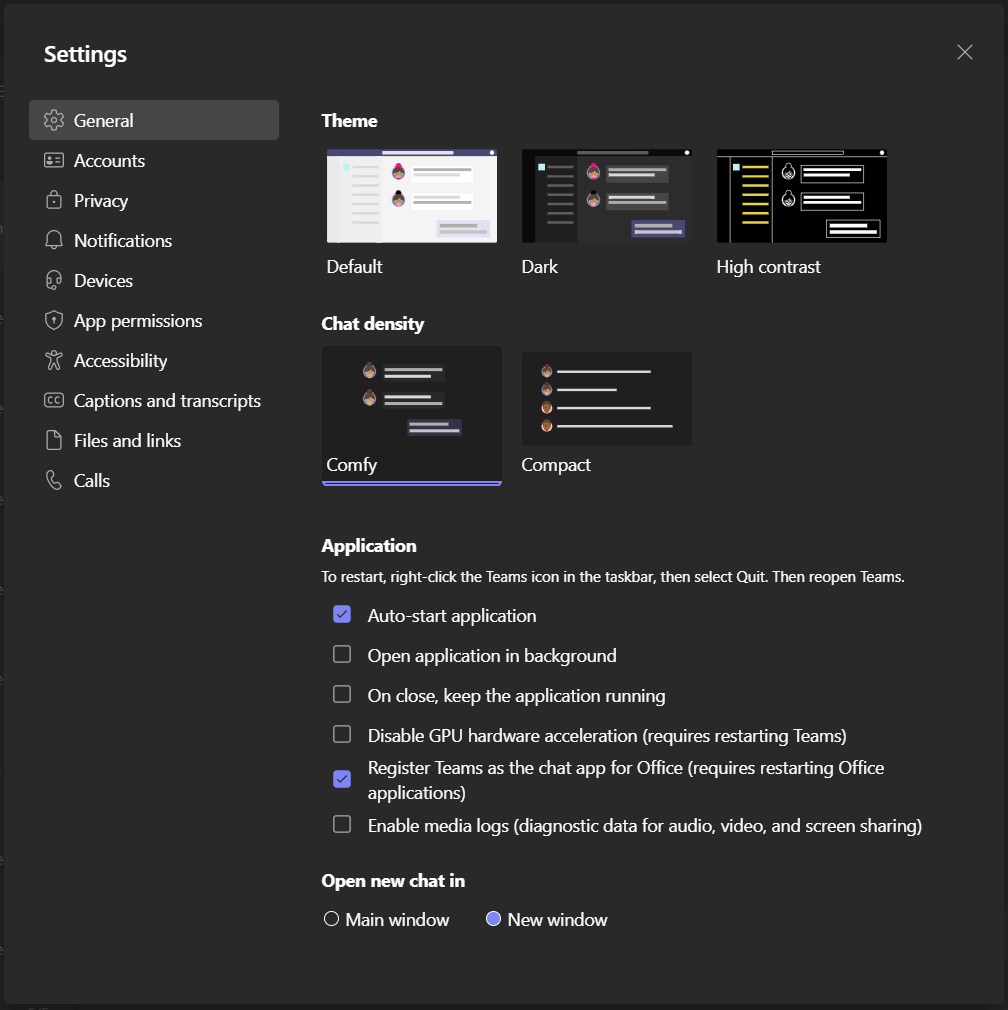This screenshot has width=1008, height=1010.
Task: Open Files and links via the page icon
Action: pyautogui.click(x=53, y=440)
